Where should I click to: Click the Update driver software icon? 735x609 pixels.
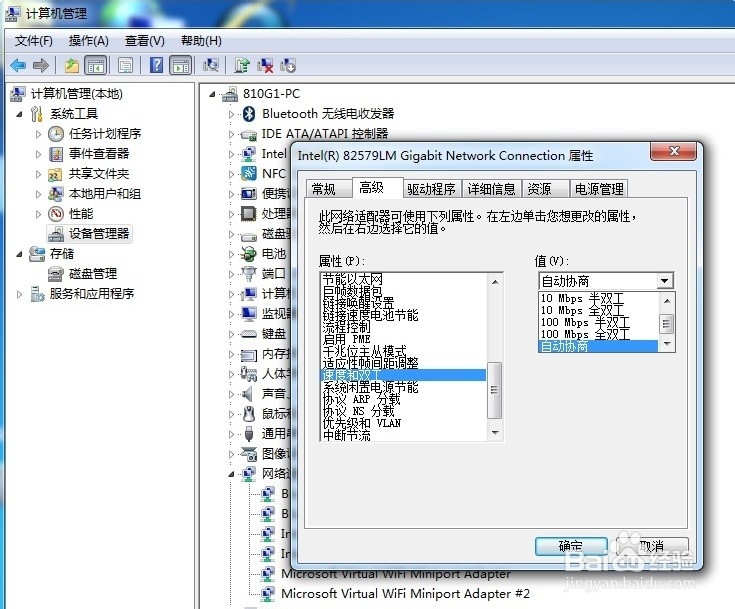pyautogui.click(x=242, y=65)
